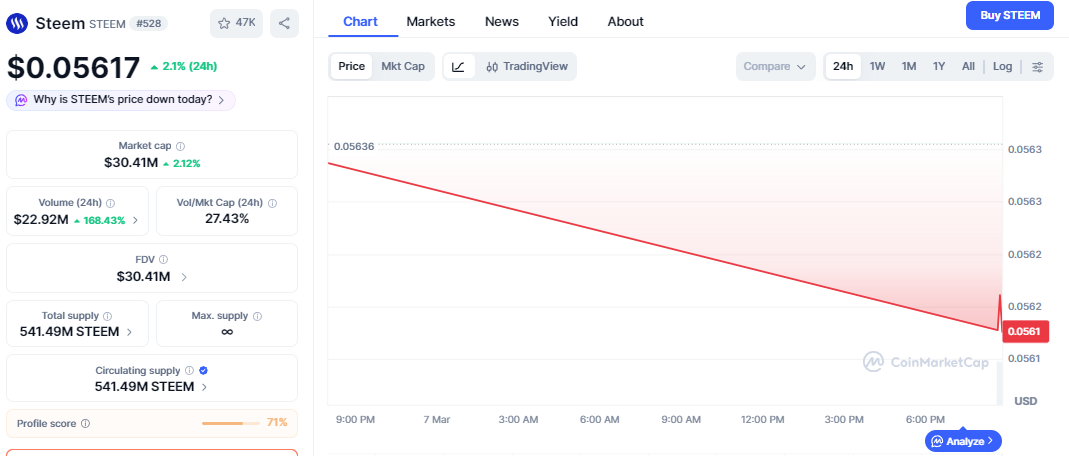Click the Market cap info icon
The width and height of the screenshot is (1069, 456).
coord(180,146)
